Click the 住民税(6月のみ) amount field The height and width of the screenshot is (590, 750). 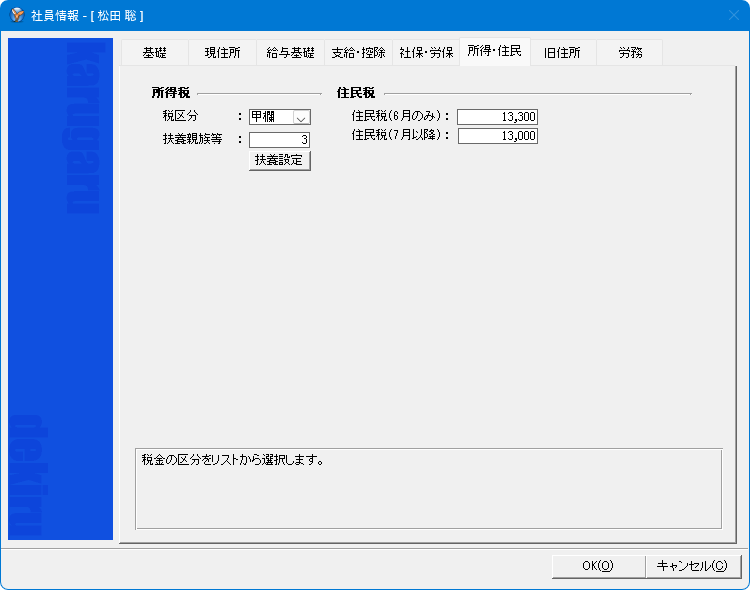[x=497, y=117]
